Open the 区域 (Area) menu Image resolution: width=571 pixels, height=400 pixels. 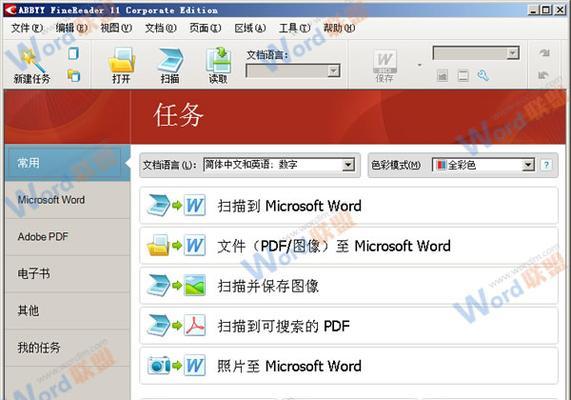250,28
